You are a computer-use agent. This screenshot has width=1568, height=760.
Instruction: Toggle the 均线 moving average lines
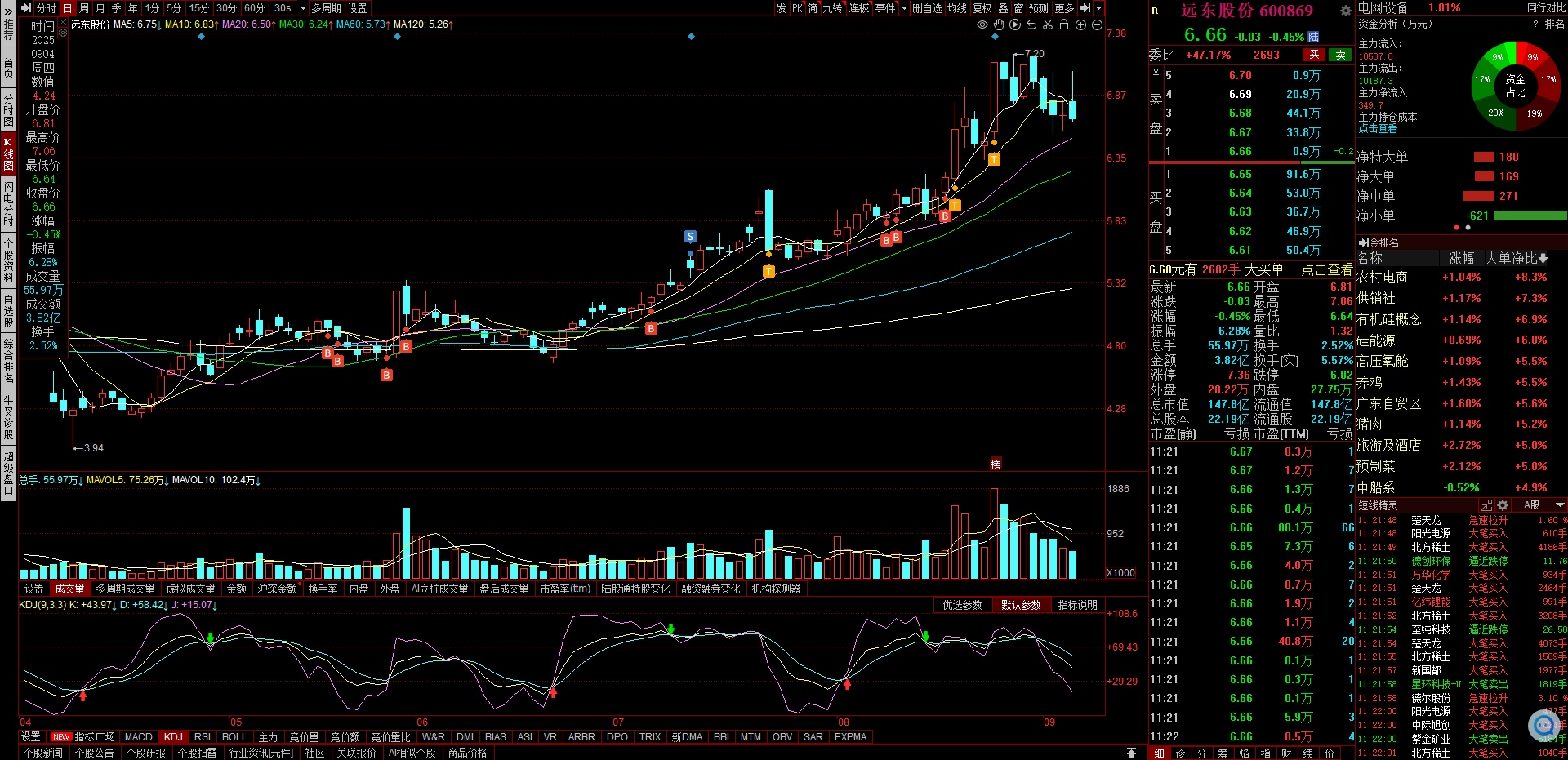tap(956, 8)
